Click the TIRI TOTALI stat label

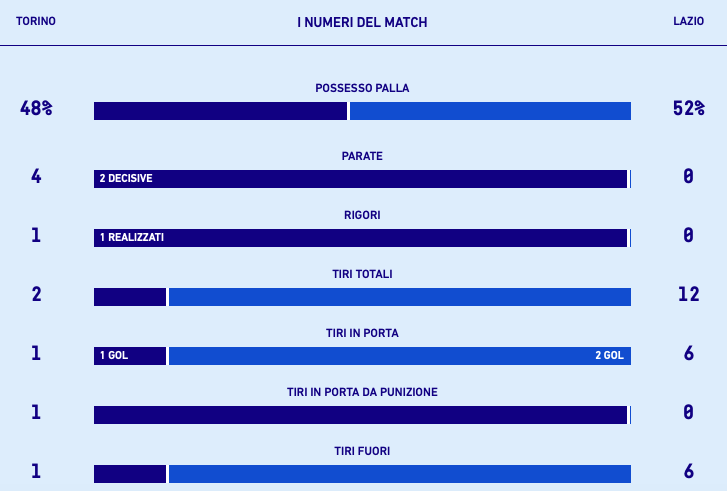coord(362,274)
